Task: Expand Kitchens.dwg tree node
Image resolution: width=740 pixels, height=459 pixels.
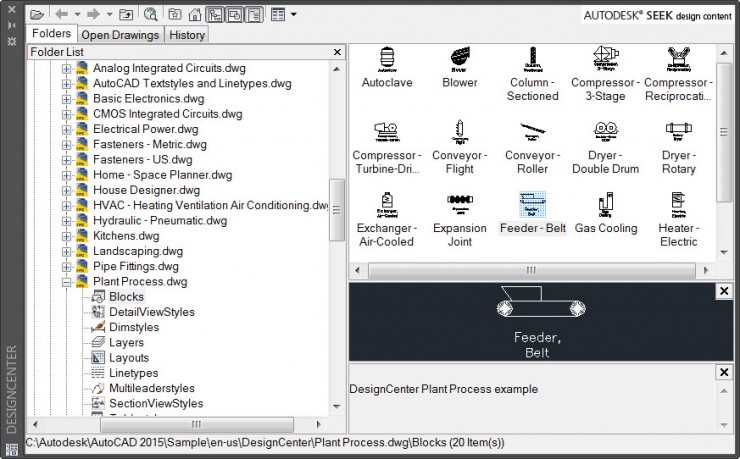Action: coord(67,236)
